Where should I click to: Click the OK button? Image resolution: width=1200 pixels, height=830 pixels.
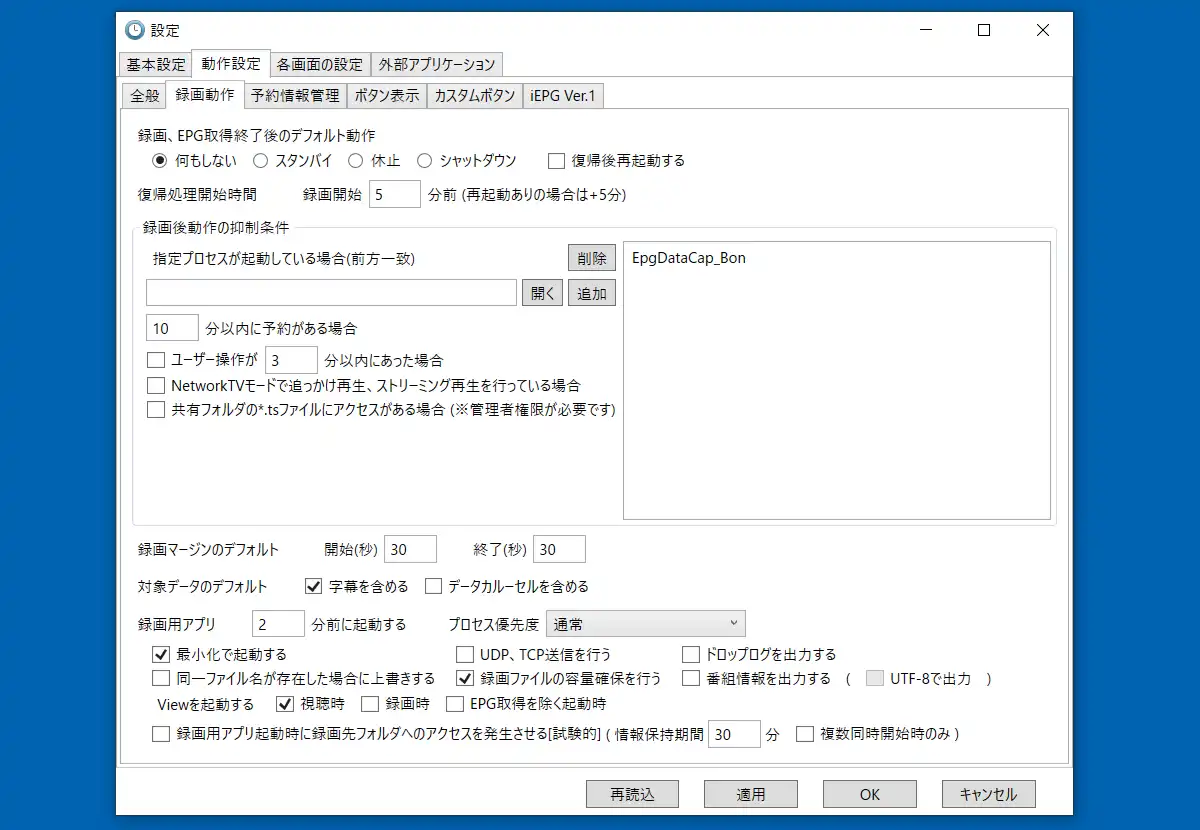click(x=870, y=794)
